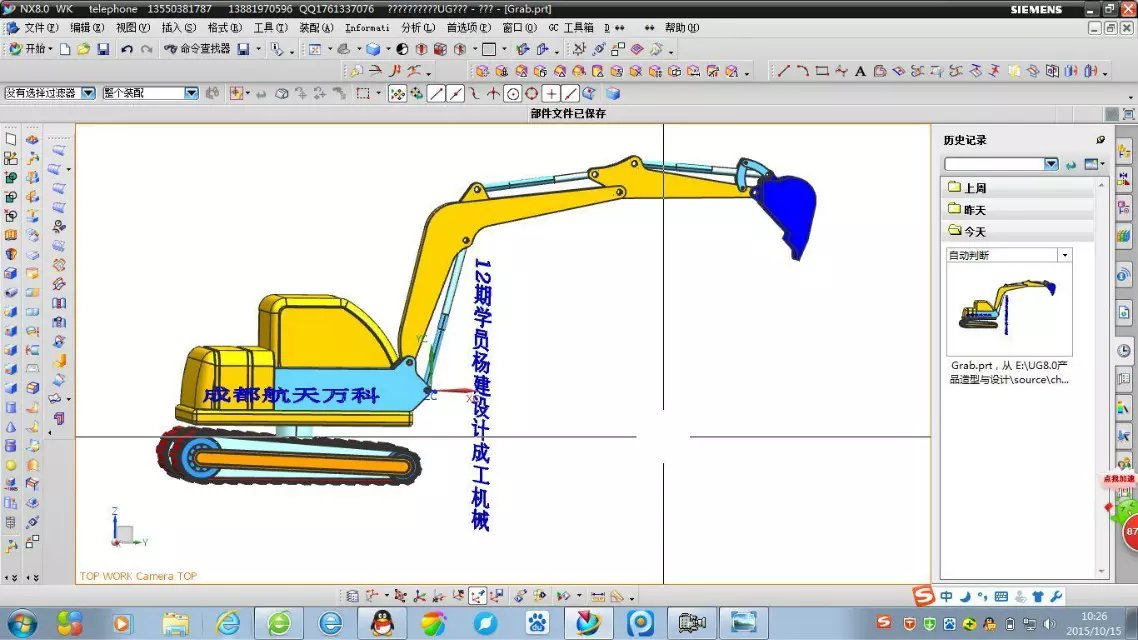Open the Preferences (首选项) menu
The width and height of the screenshot is (1138, 640).
pos(468,28)
